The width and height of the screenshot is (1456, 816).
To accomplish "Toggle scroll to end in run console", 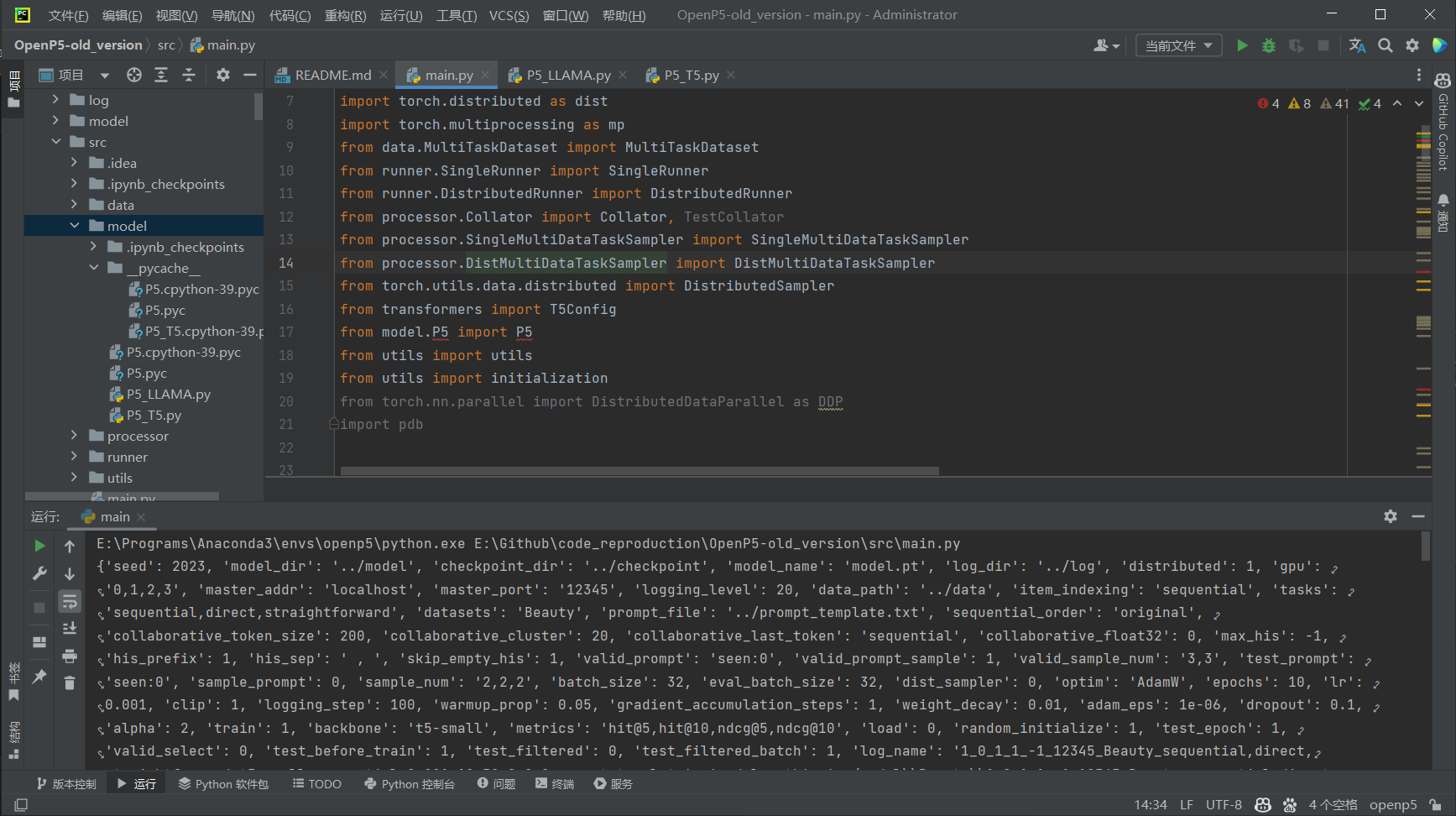I will coord(70,628).
